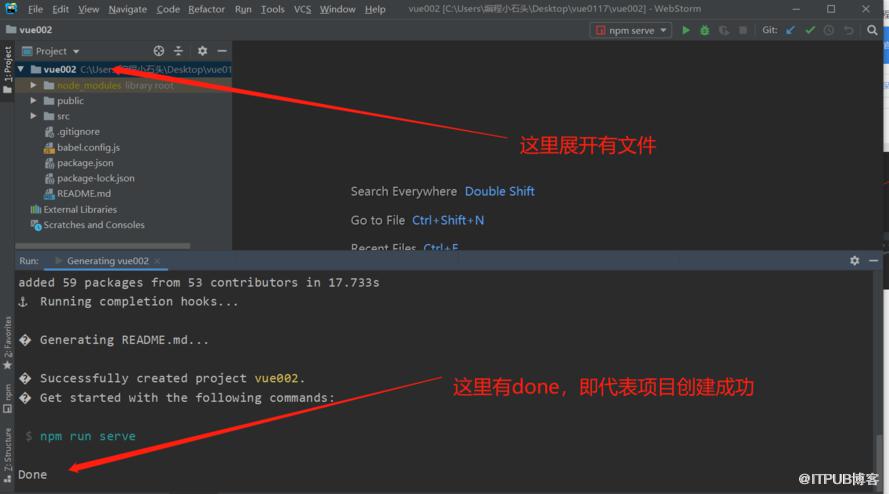Viewport: 889px width, 494px height.
Task: Open Search Everywhere magnifier icon
Action: 872,30
